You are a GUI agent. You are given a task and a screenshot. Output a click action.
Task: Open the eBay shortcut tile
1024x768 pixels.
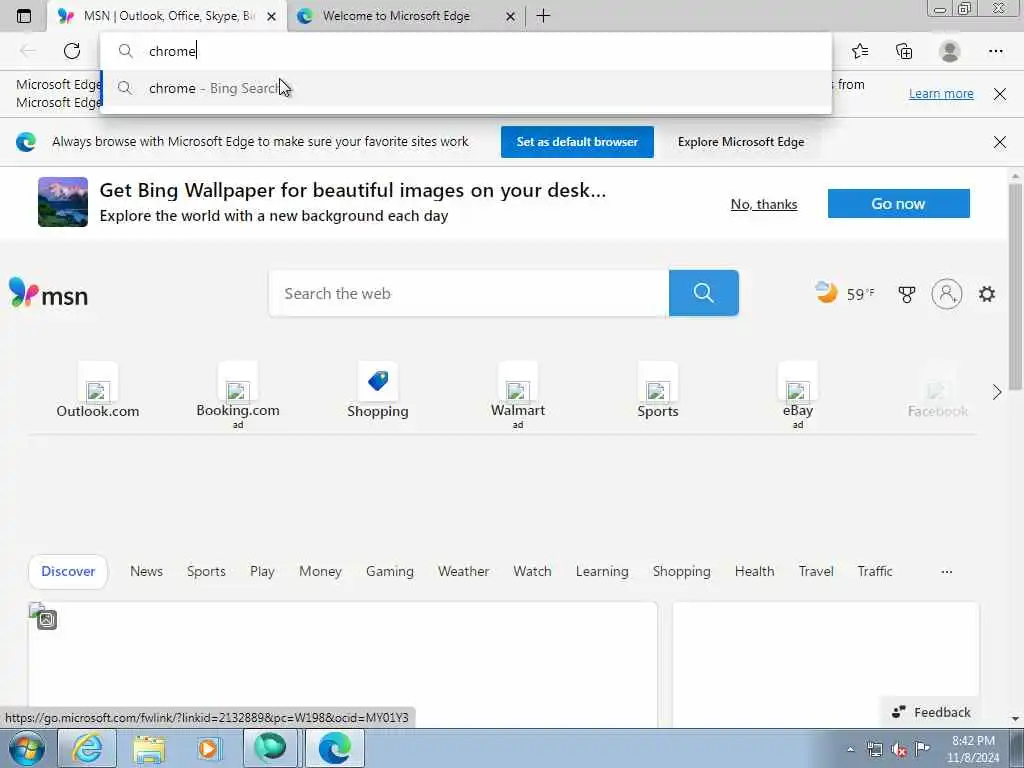pos(797,394)
